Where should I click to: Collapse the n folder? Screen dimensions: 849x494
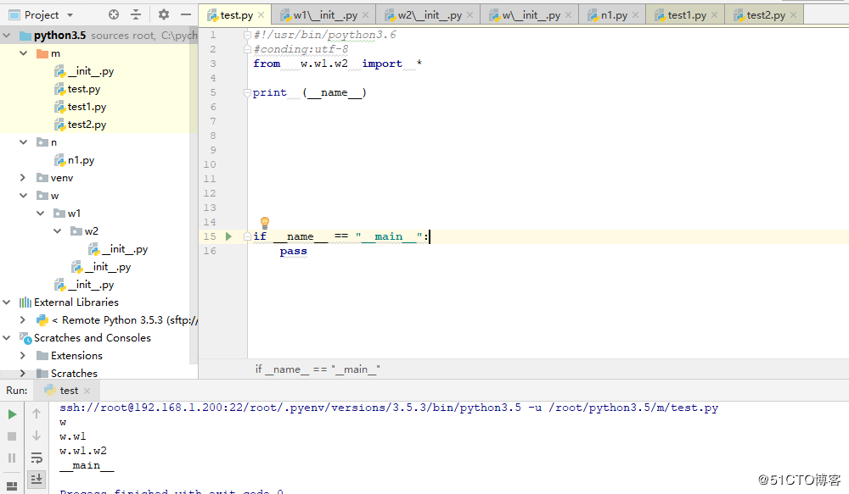click(x=23, y=142)
